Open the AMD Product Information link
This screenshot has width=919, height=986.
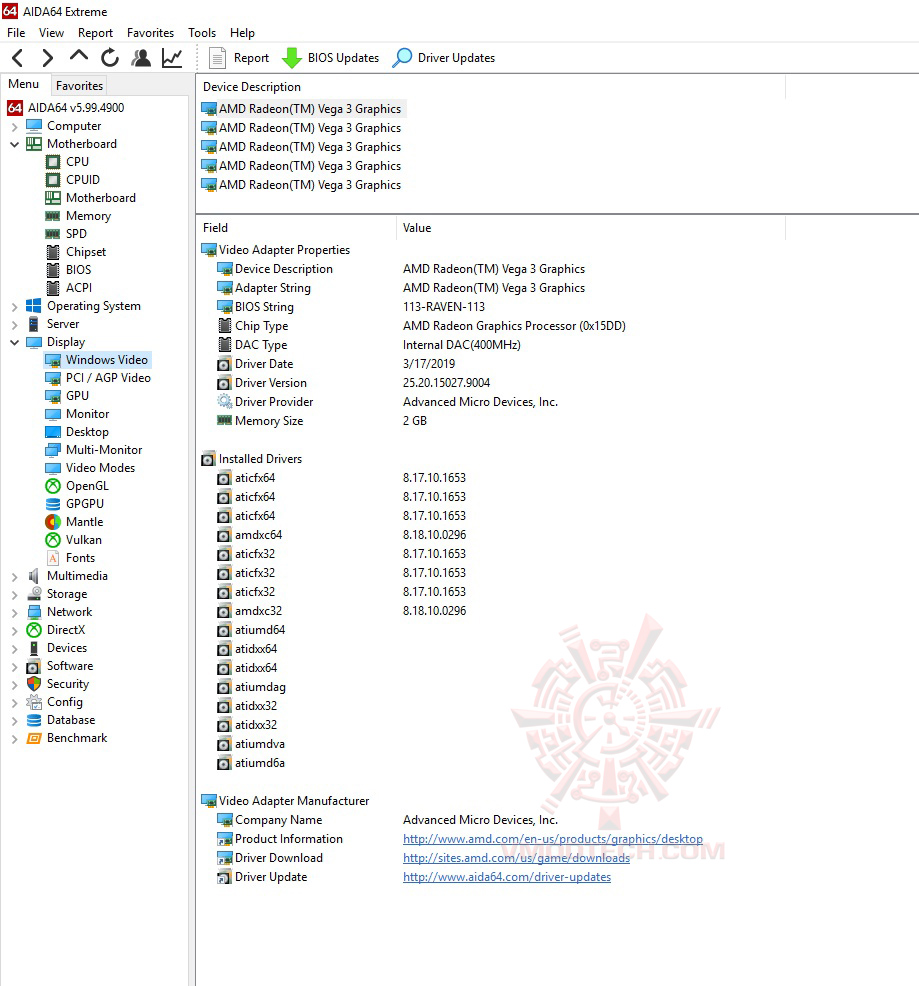553,839
